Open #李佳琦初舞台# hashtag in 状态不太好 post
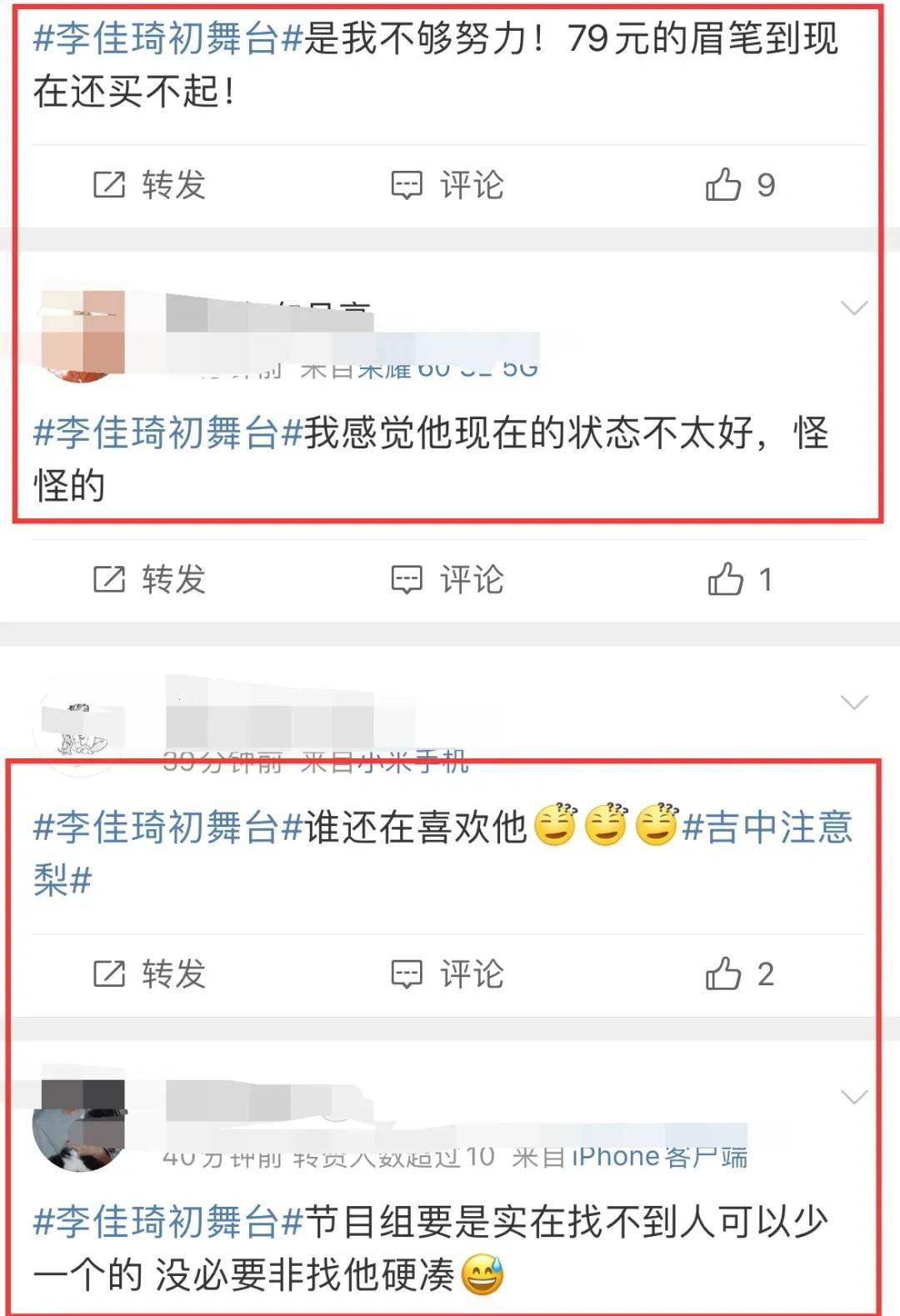This screenshot has height=1316, width=900. pos(167,433)
